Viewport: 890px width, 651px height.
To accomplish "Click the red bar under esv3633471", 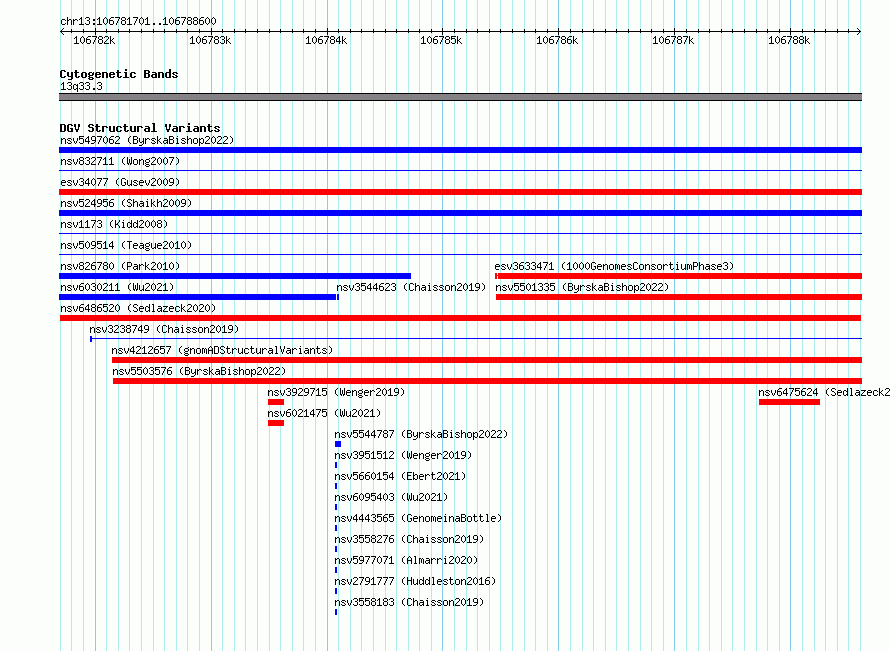I will tap(678, 276).
